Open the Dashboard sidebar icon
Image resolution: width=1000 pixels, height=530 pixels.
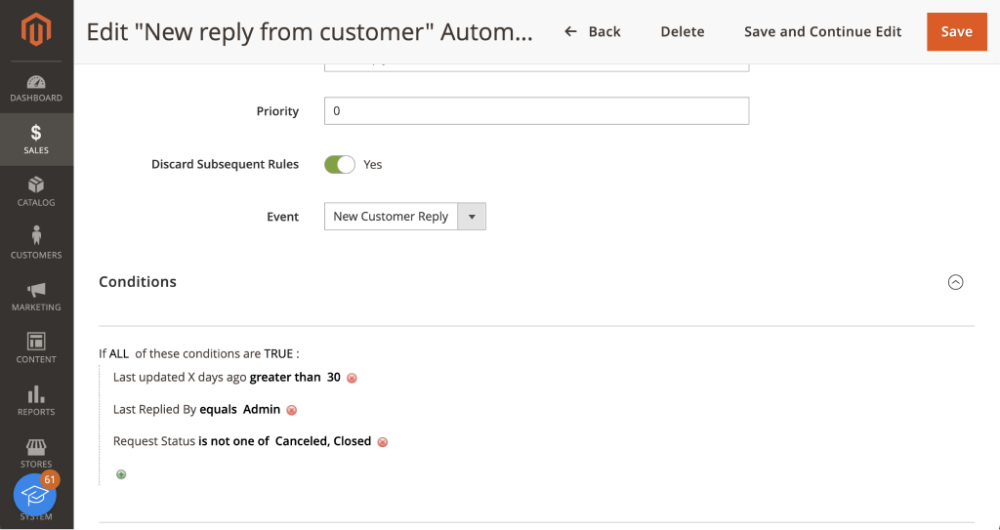(36, 82)
